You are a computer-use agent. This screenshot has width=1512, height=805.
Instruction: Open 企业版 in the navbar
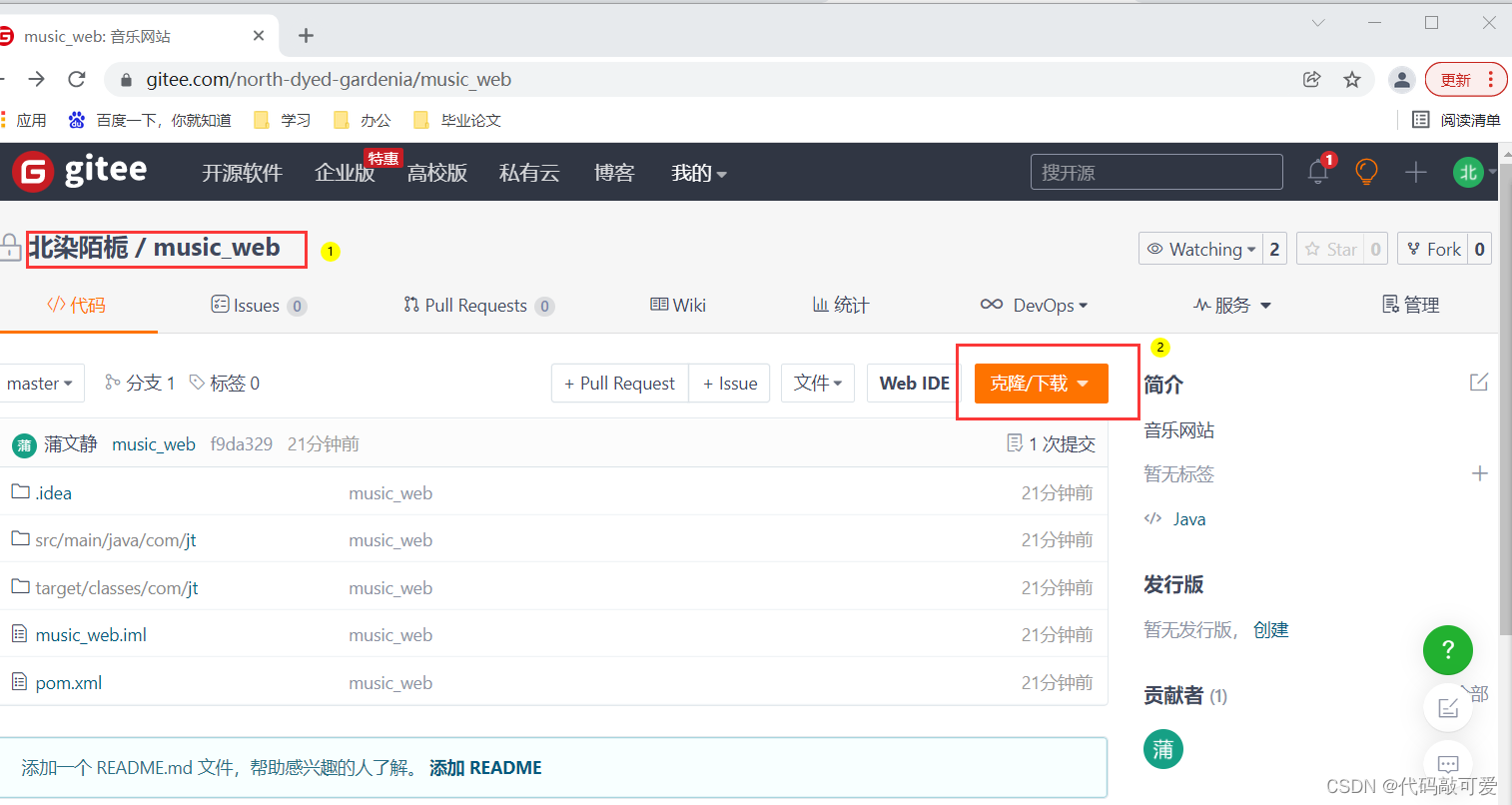coord(345,173)
